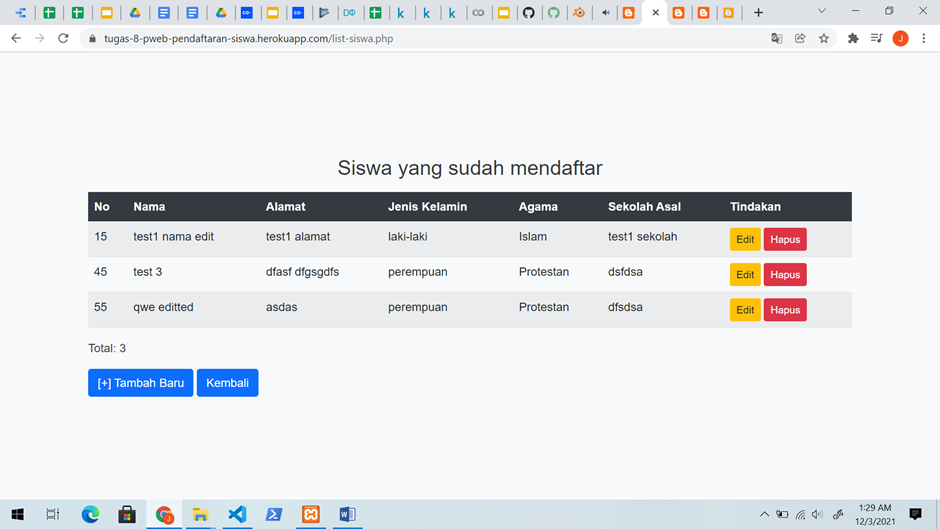Reload the list-siswa page
The image size is (940, 529).
63,38
